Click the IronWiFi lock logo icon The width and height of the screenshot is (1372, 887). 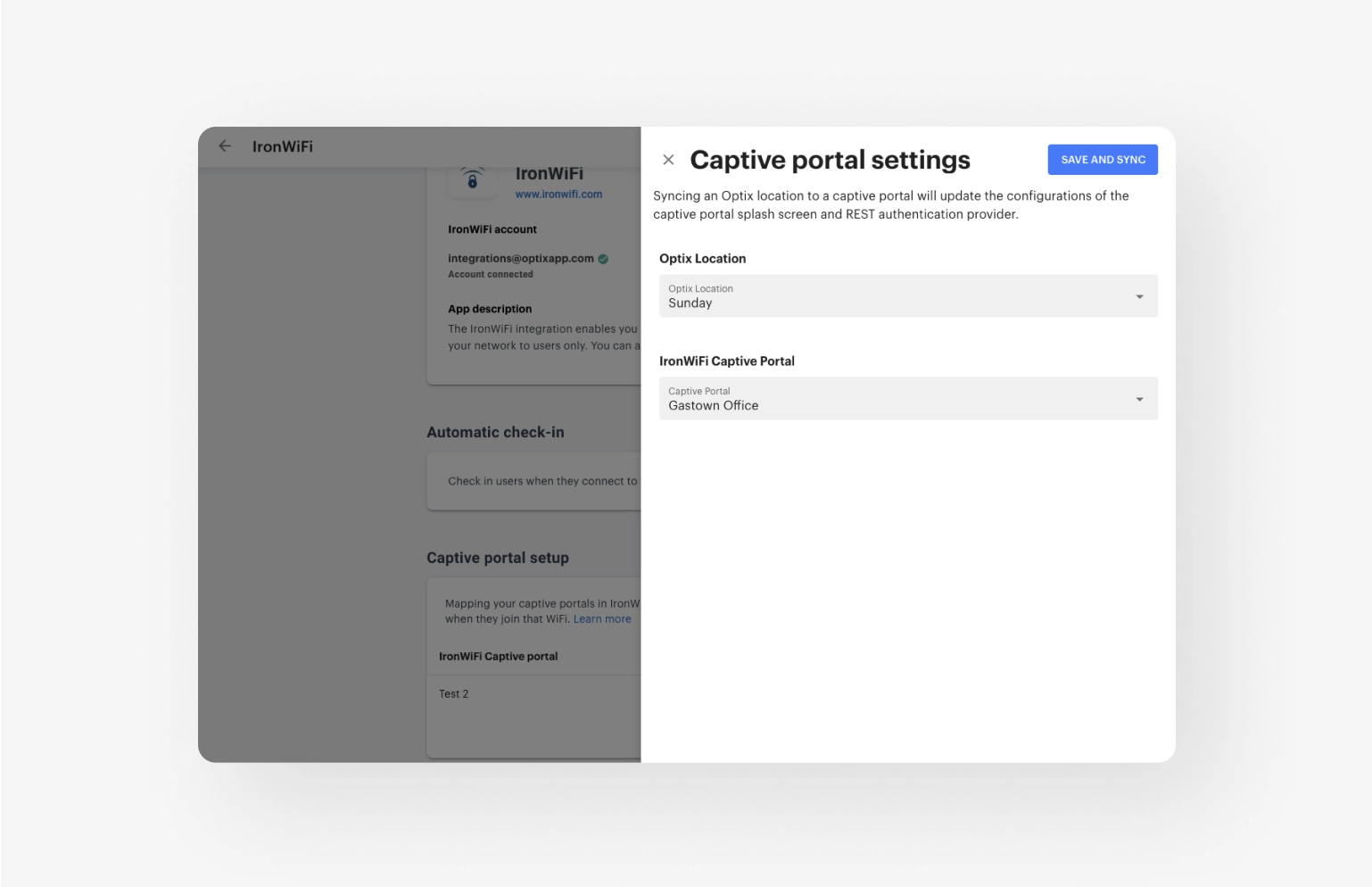(x=472, y=178)
